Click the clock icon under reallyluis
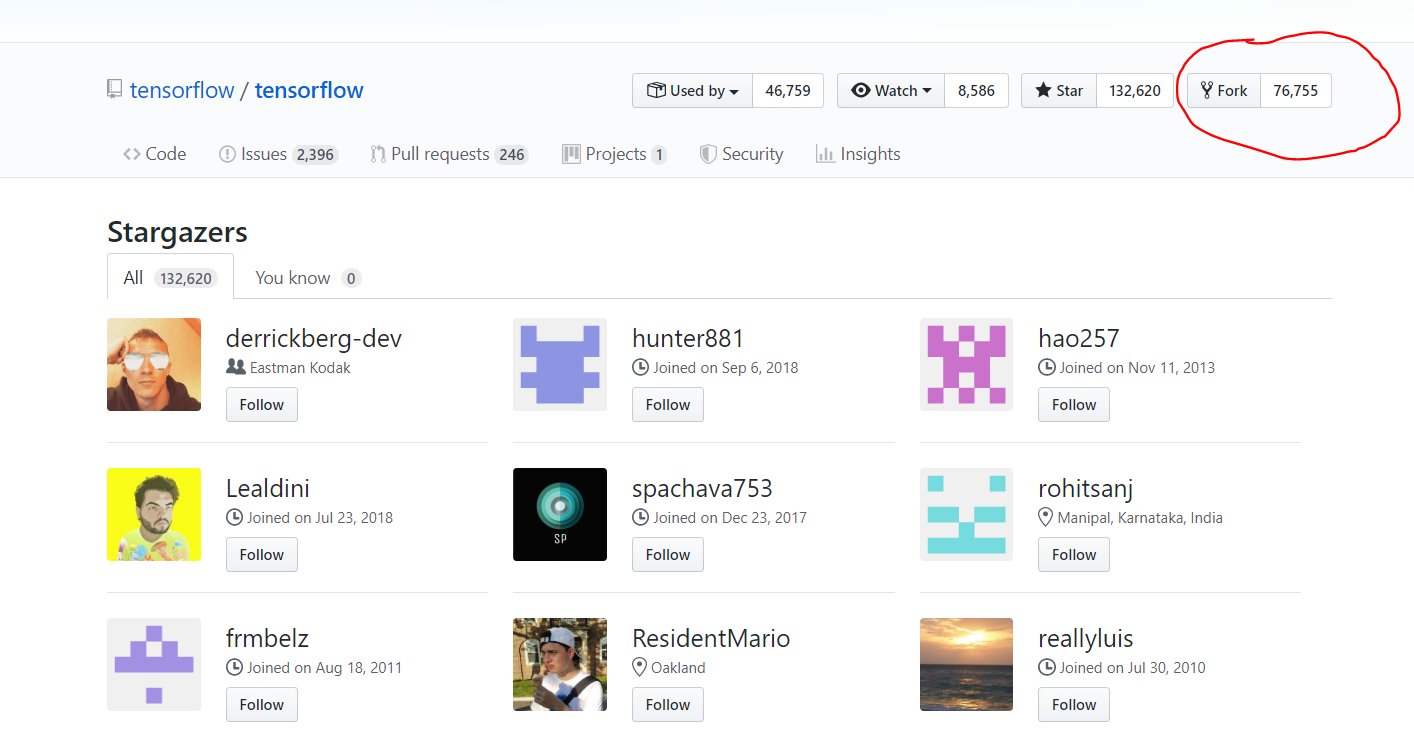This screenshot has height=729, width=1414. coord(1047,667)
